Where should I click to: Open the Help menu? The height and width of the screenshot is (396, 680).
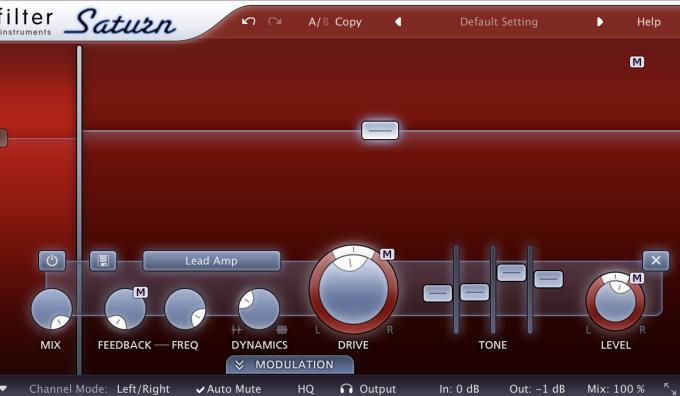point(648,22)
